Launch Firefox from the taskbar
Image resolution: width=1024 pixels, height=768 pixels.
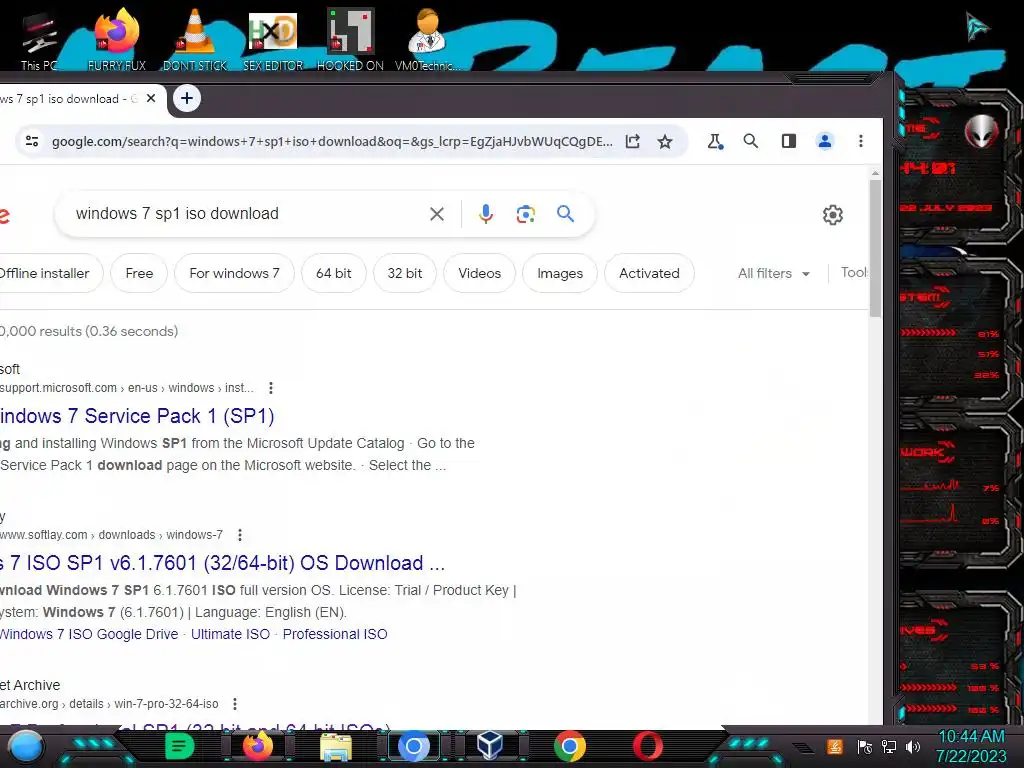pyautogui.click(x=257, y=746)
